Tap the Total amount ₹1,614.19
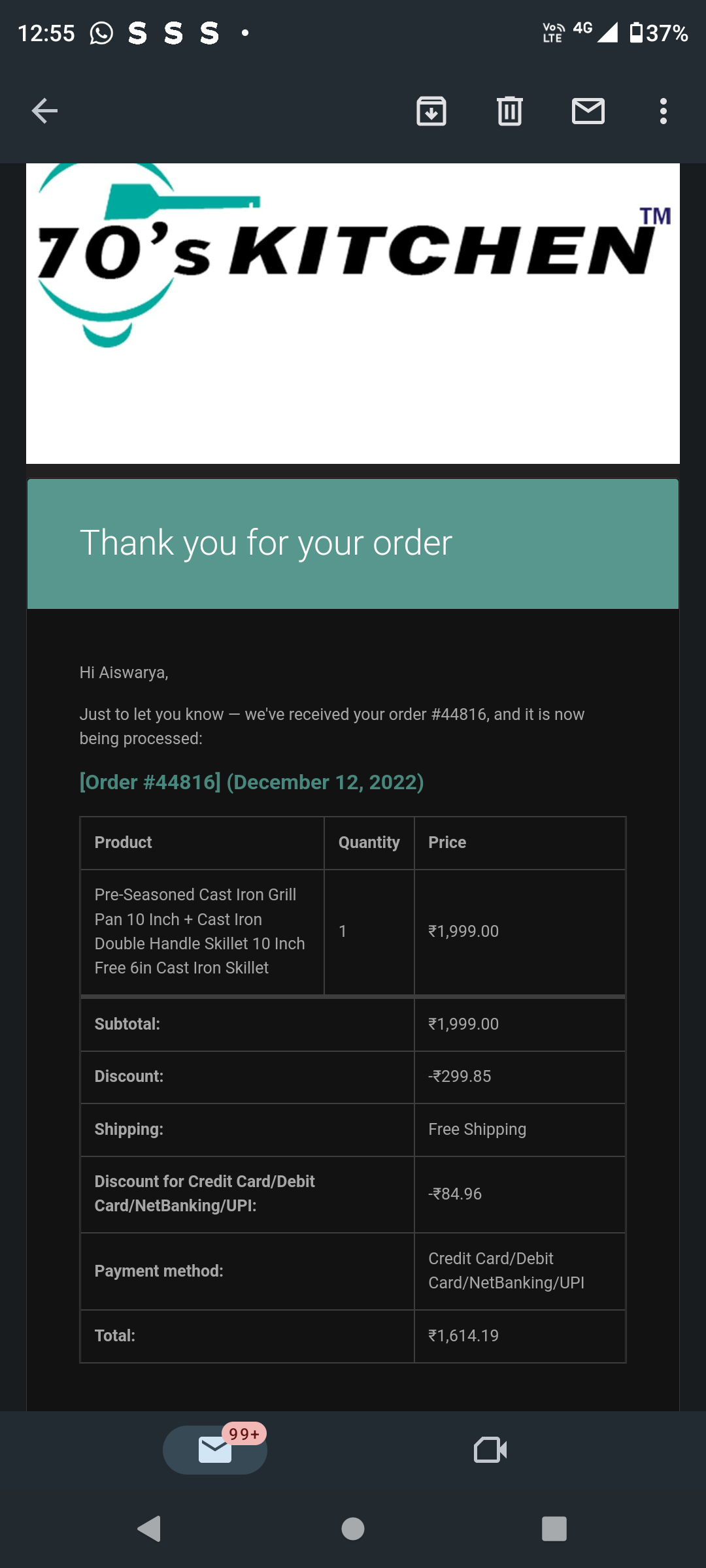The height and width of the screenshot is (1568, 706). [x=463, y=1335]
